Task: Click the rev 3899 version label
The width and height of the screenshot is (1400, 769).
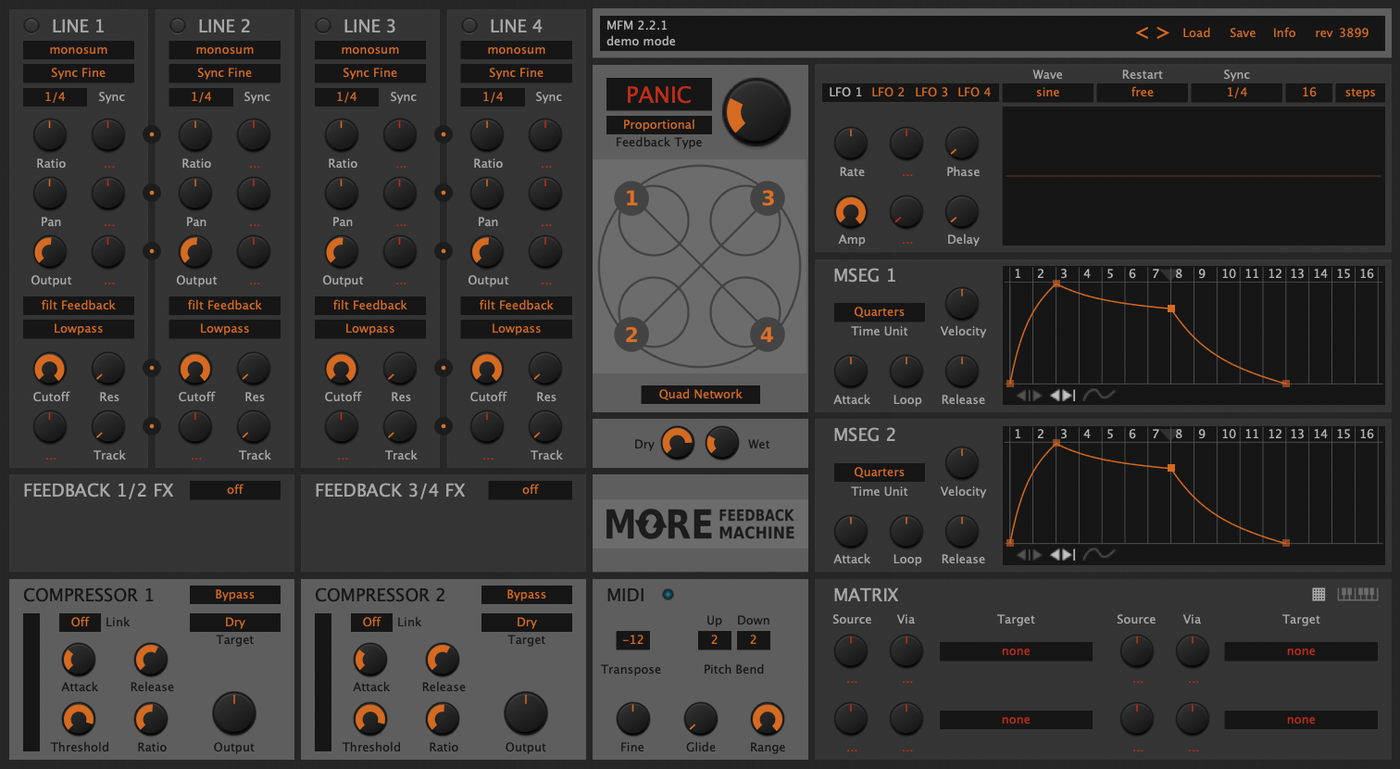Action: tap(1341, 33)
